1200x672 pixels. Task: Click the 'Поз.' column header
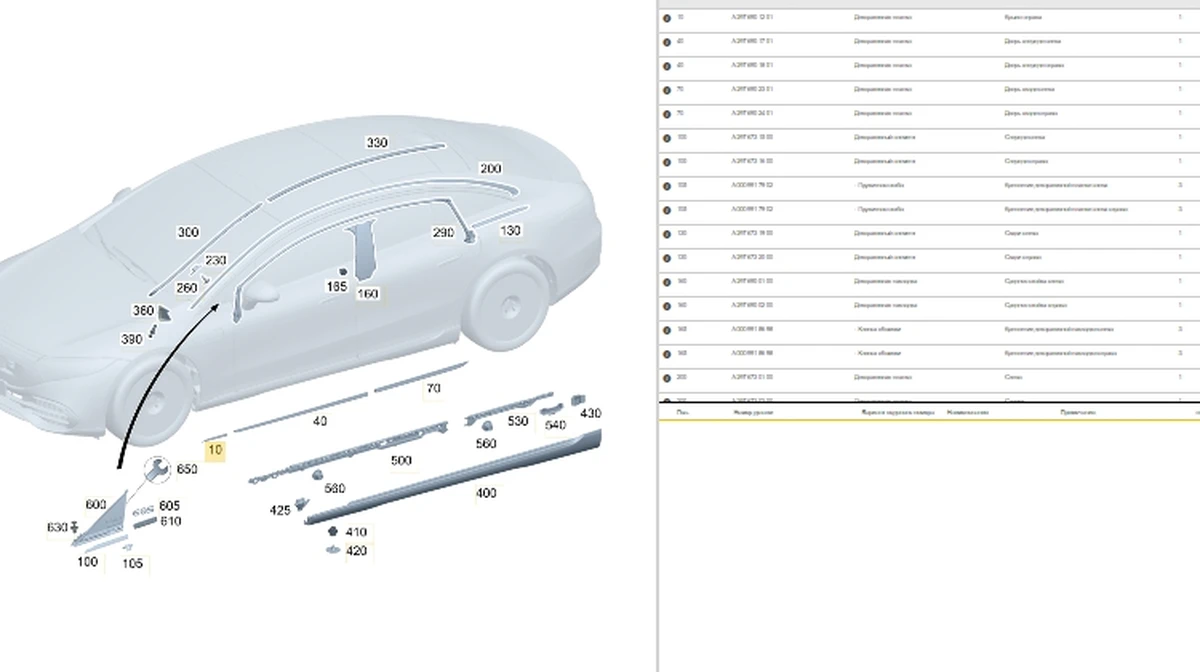coord(682,412)
